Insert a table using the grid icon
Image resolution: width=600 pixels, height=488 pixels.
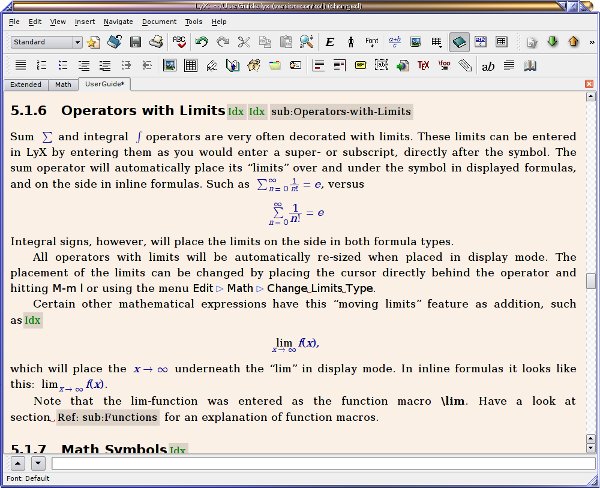(x=190, y=66)
